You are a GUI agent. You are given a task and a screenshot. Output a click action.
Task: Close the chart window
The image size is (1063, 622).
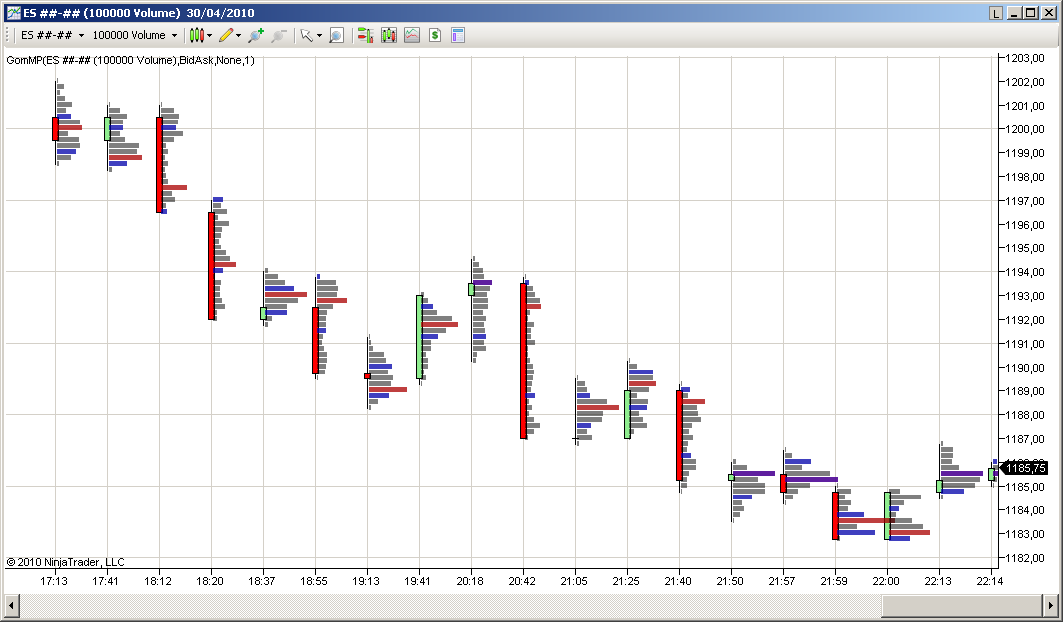click(1048, 13)
